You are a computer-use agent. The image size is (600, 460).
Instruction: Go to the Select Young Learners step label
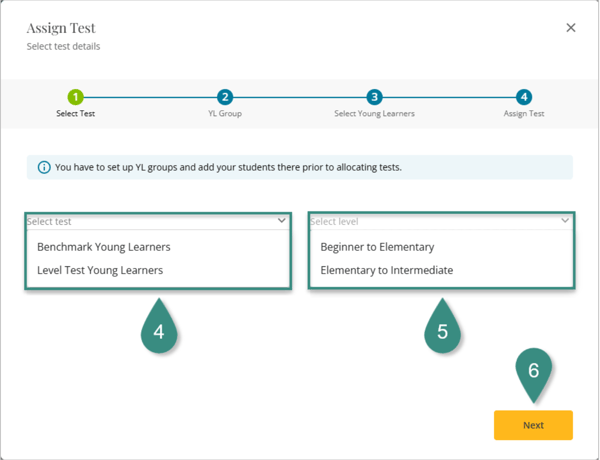(374, 114)
